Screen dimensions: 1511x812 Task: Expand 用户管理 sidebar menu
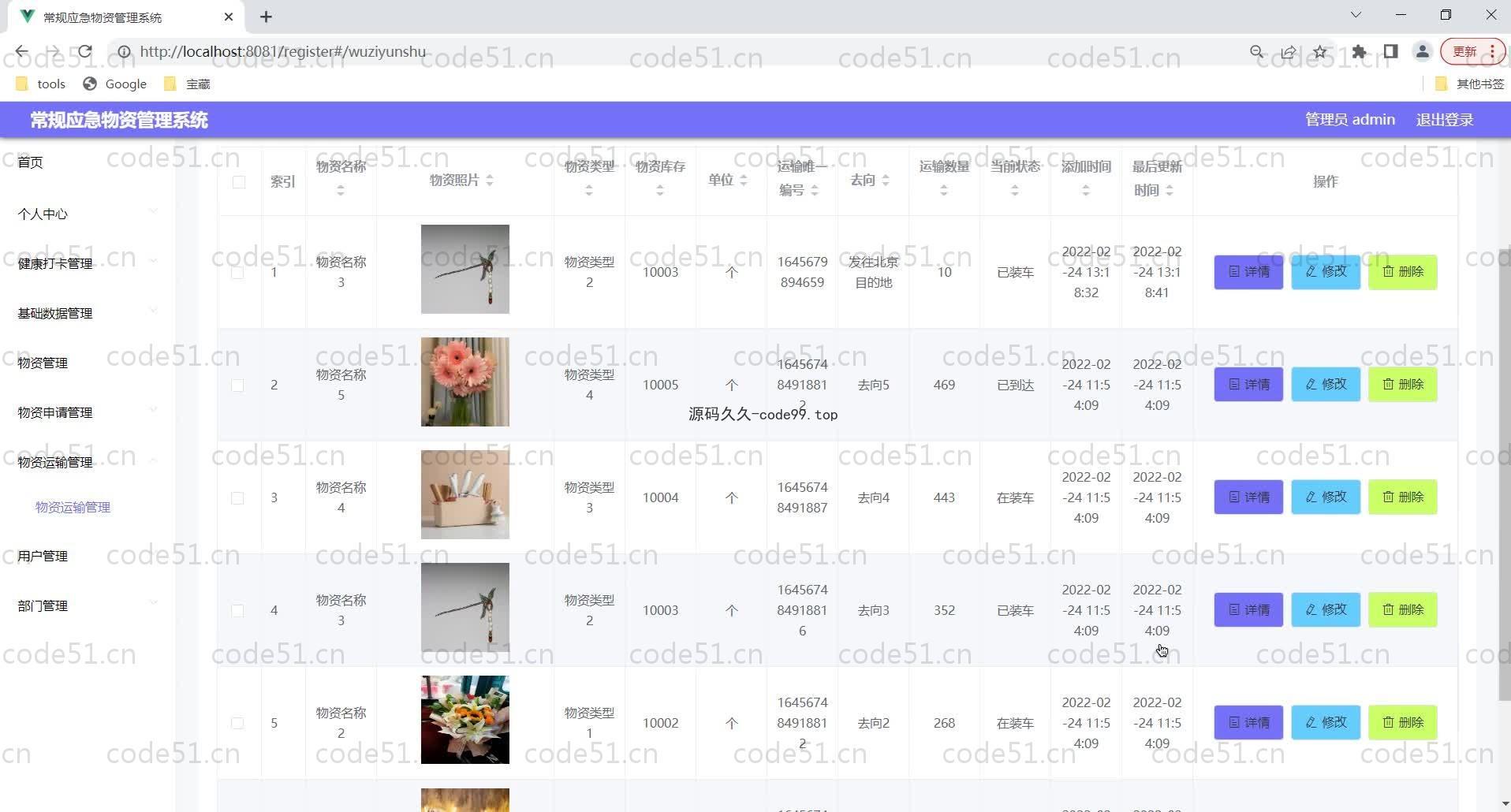tap(87, 556)
